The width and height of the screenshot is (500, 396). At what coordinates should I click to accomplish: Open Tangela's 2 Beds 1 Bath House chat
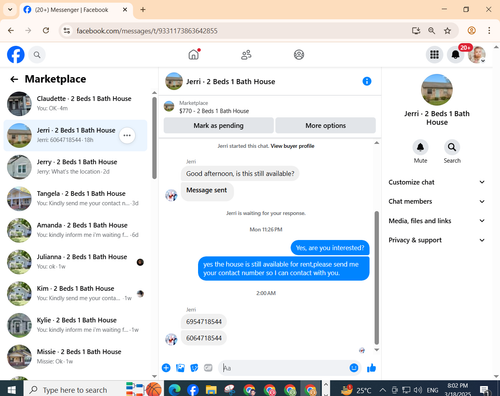[x=75, y=199]
